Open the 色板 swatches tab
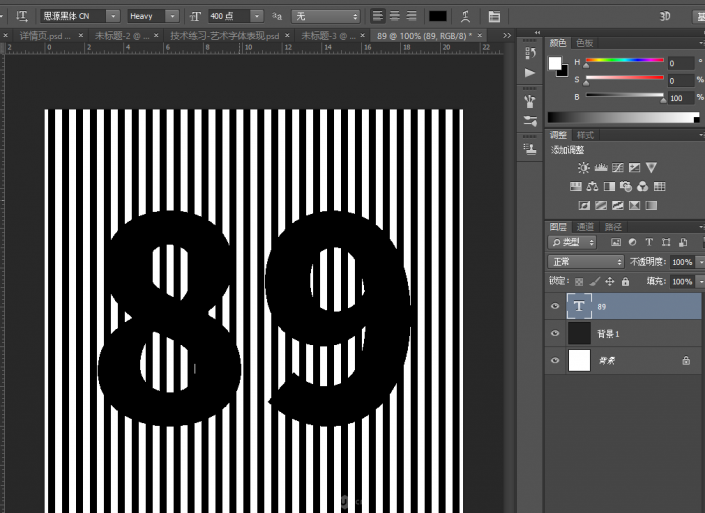Screen dimensions: 705x513 [585, 43]
